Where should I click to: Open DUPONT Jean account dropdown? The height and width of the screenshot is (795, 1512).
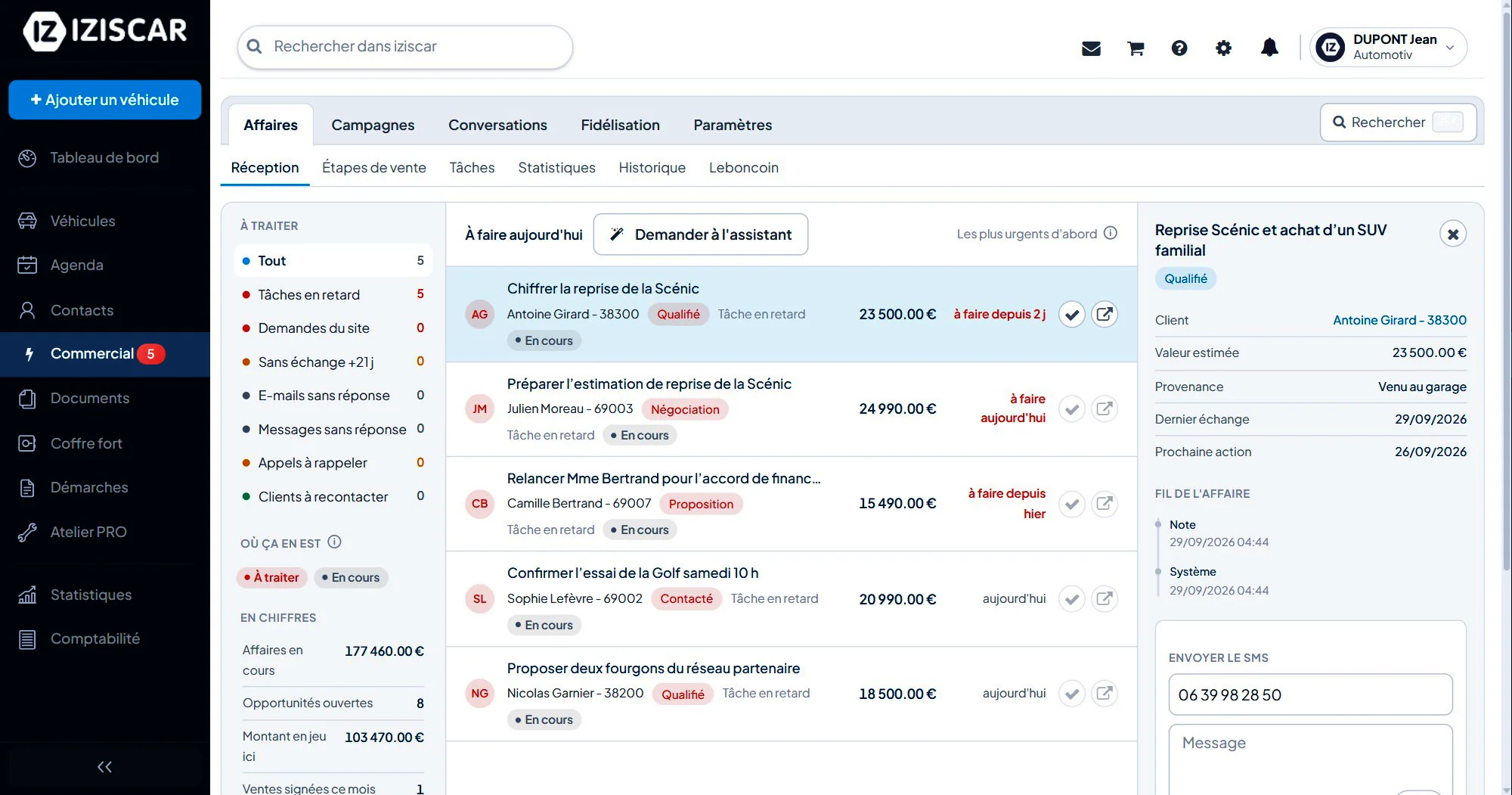[1388, 48]
